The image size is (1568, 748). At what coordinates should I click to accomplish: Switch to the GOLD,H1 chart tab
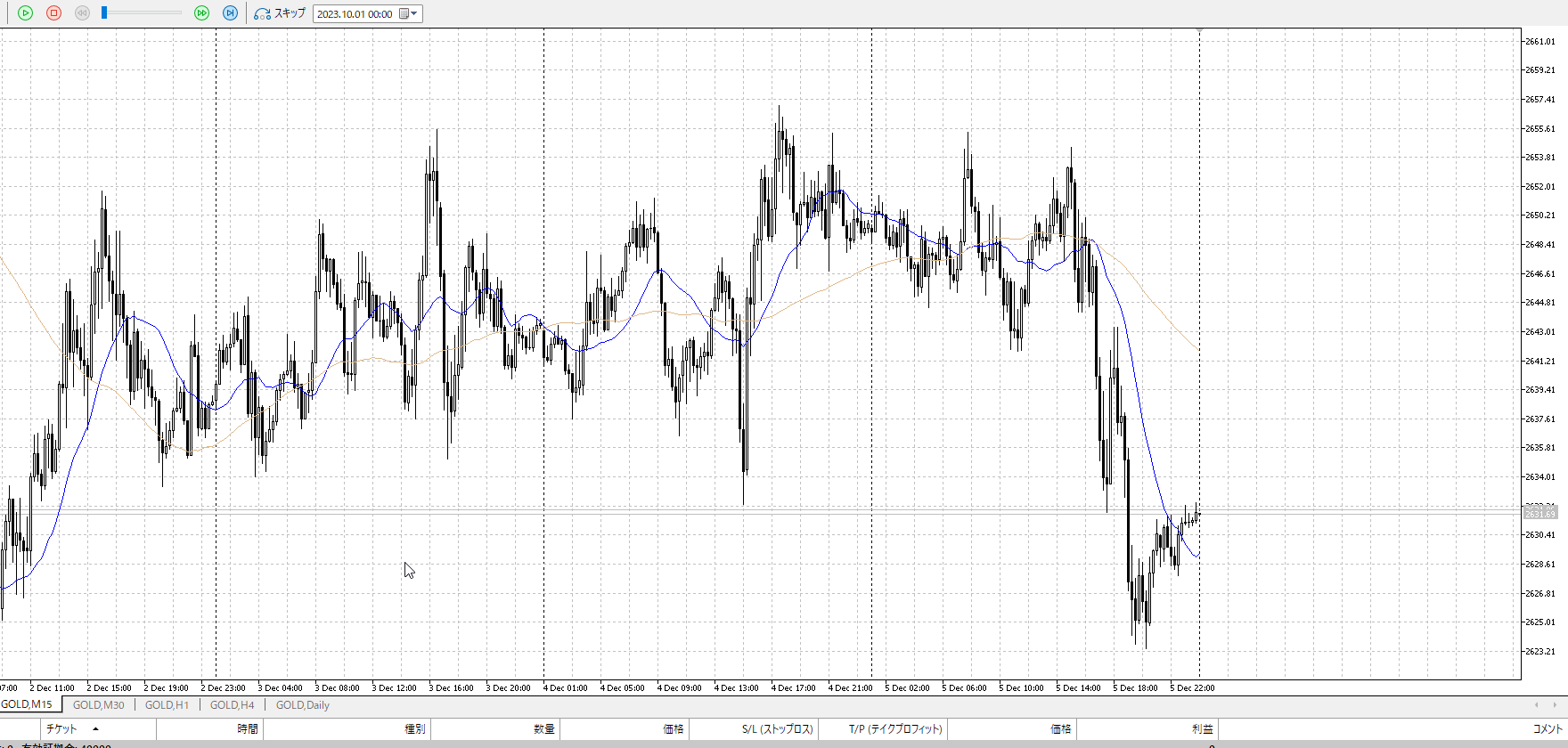coord(167,705)
